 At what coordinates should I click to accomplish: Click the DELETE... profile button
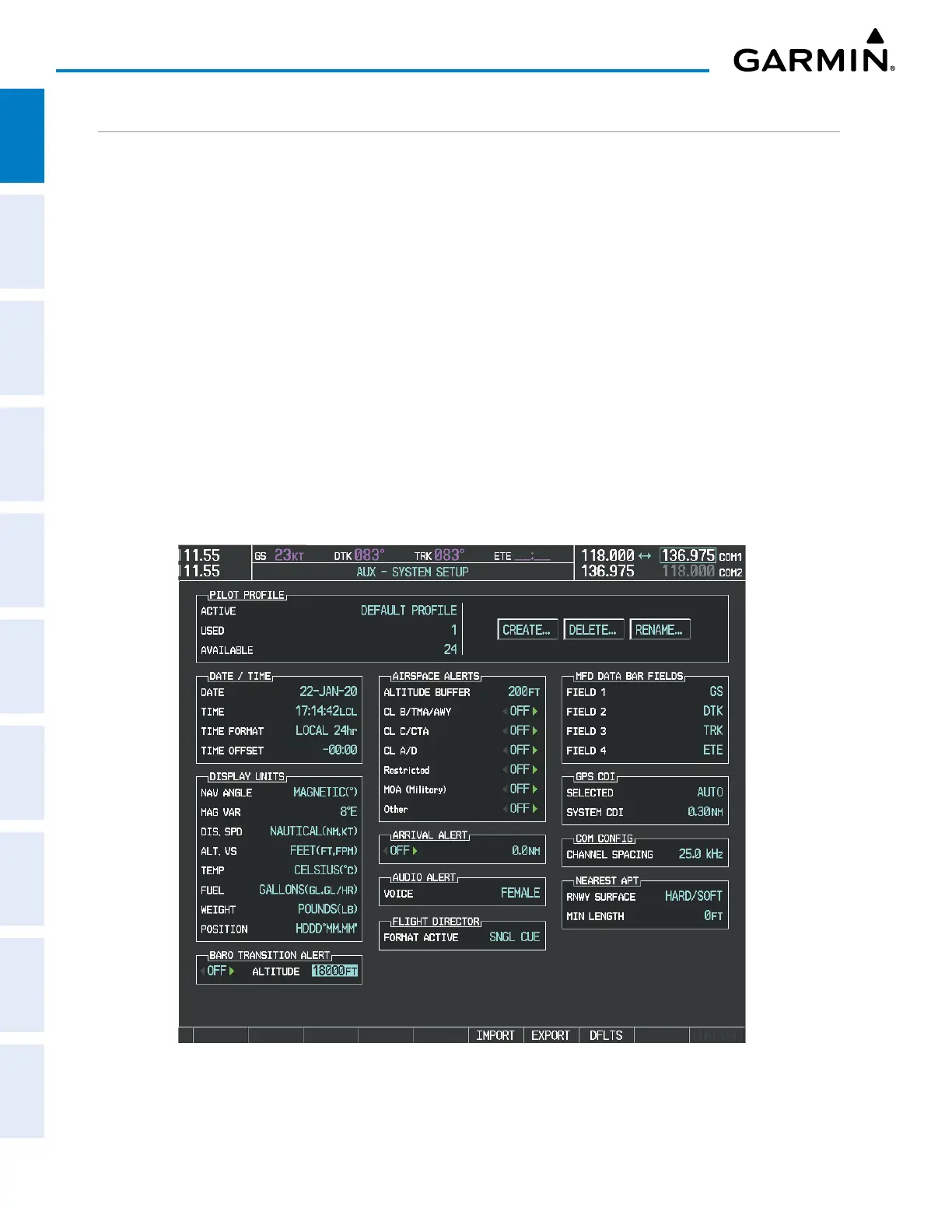593,630
